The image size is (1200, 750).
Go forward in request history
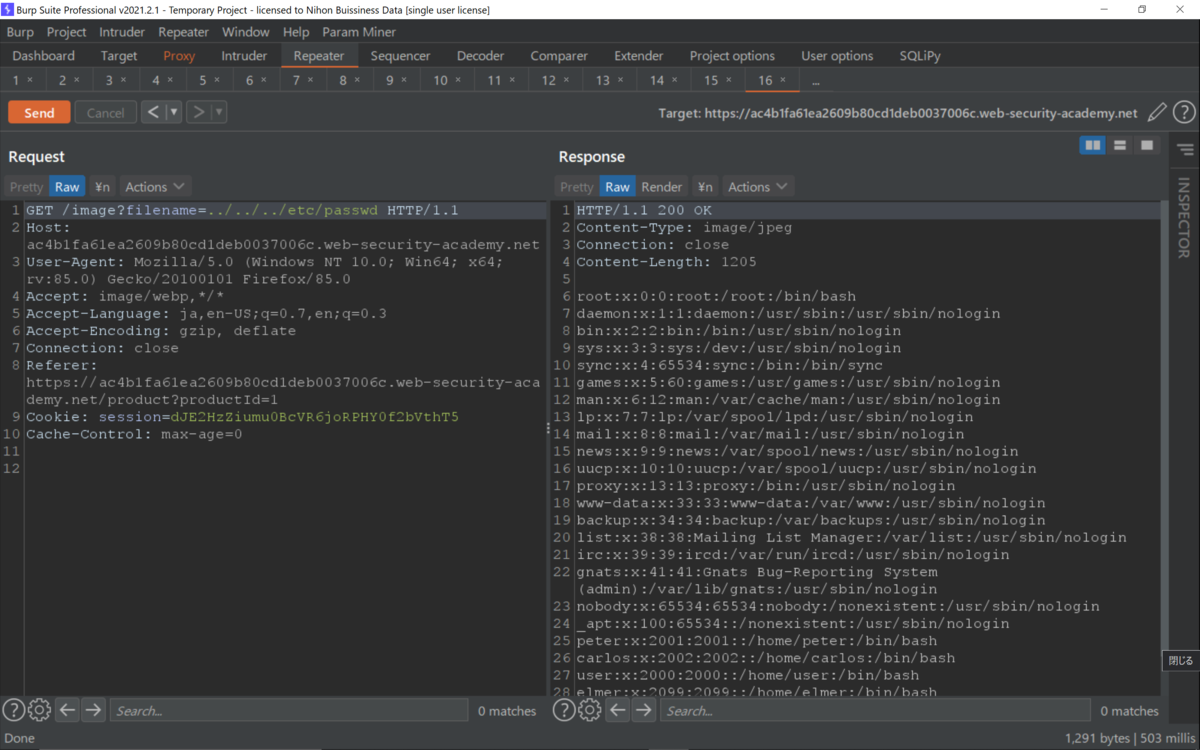point(198,112)
